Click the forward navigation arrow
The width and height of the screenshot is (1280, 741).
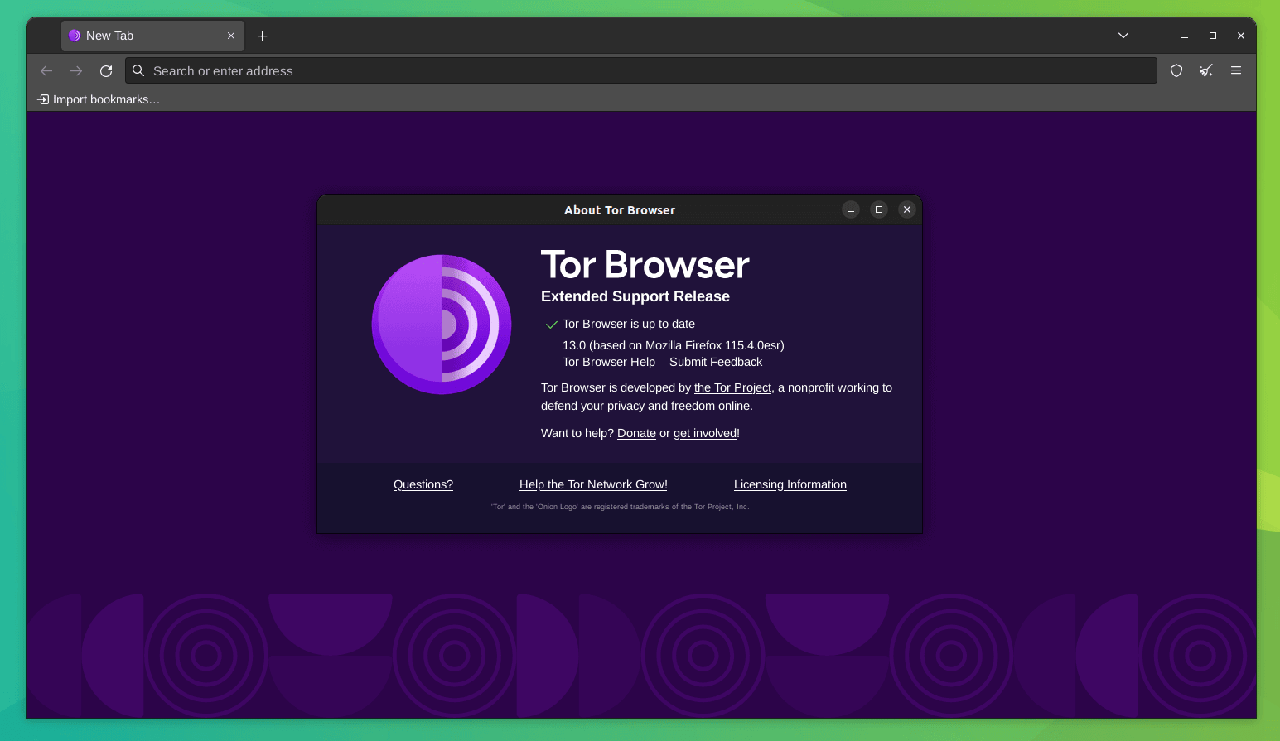coord(76,71)
